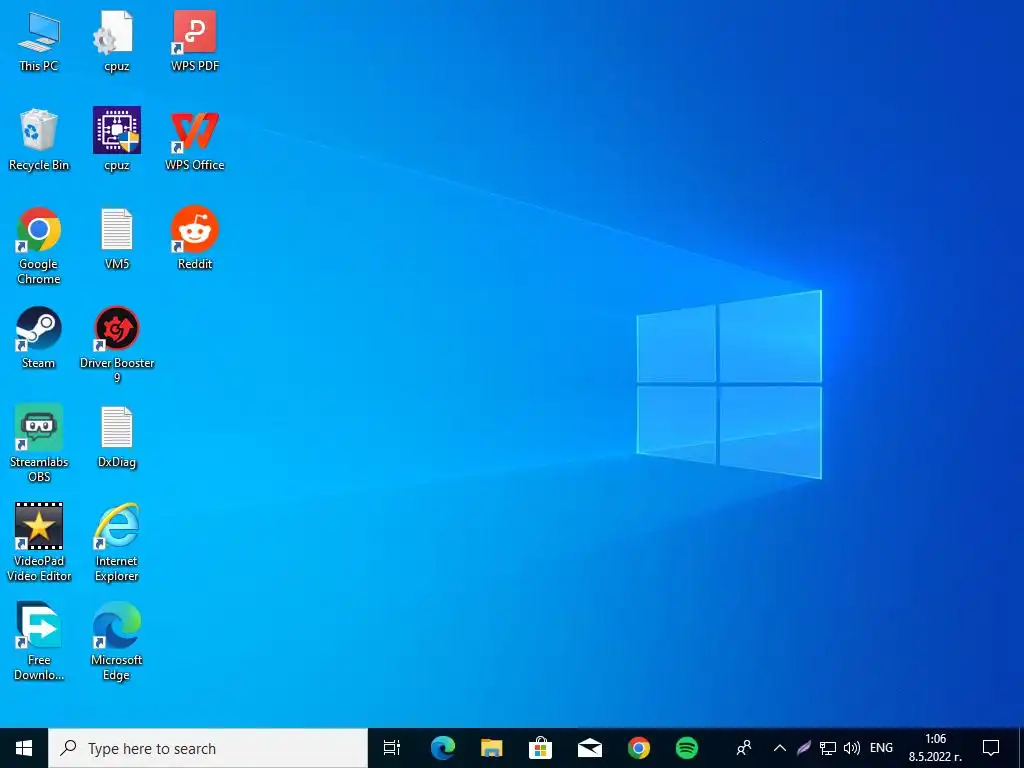Open the Mail app from the taskbar
1024x768 pixels.
[x=590, y=748]
